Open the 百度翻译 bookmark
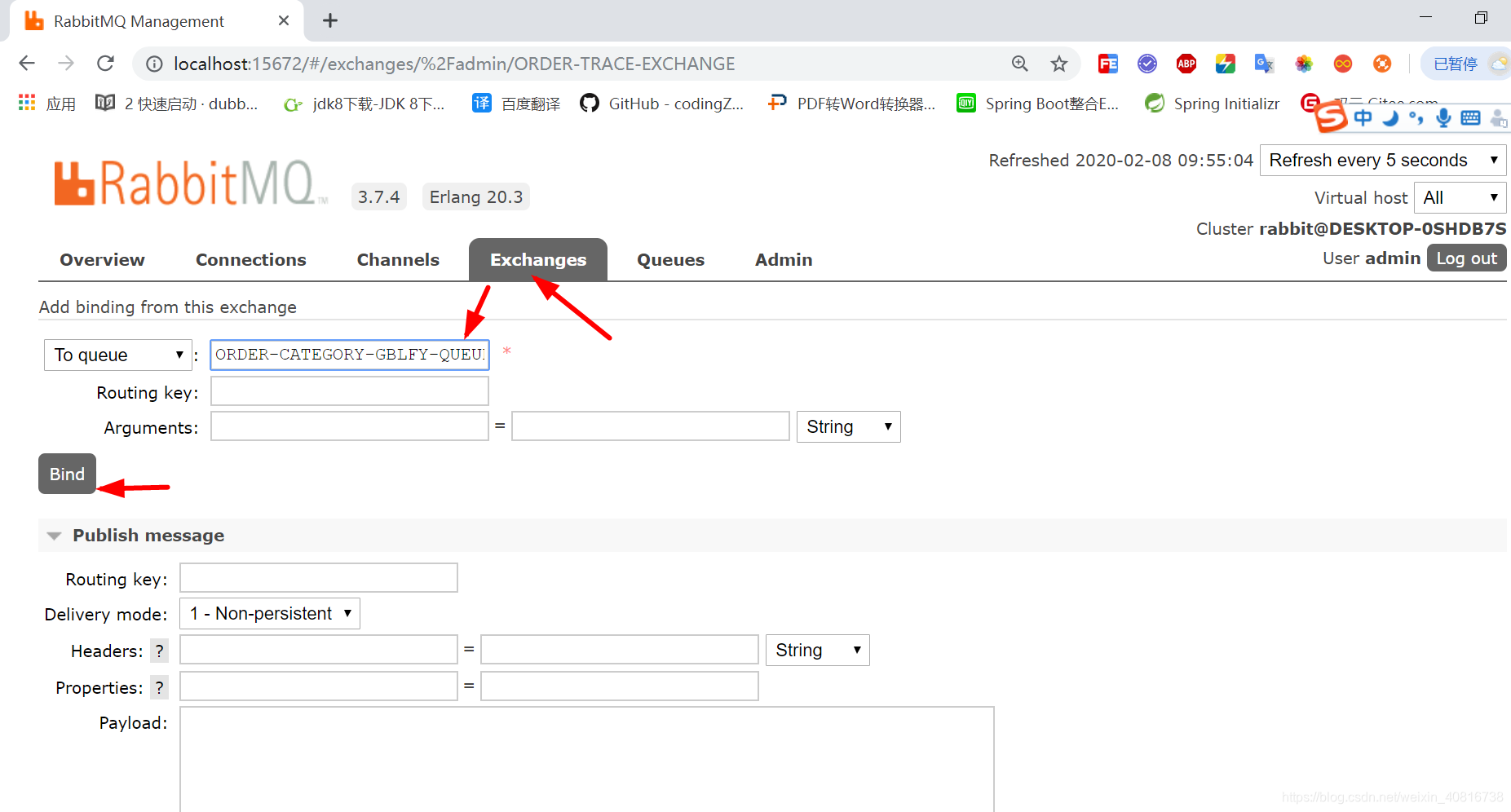1511x812 pixels. coord(517,104)
